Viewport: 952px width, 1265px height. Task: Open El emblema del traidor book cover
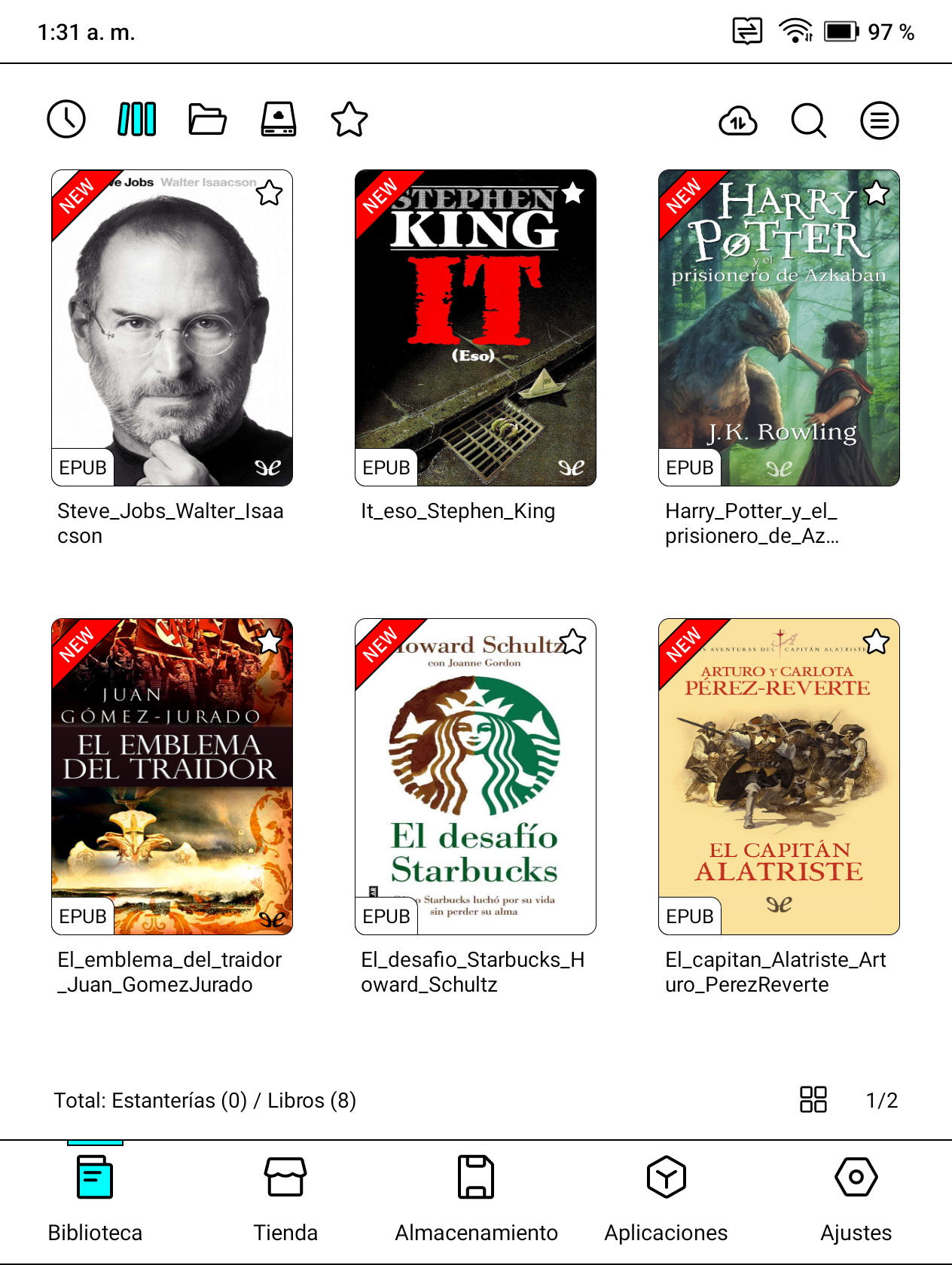(172, 776)
